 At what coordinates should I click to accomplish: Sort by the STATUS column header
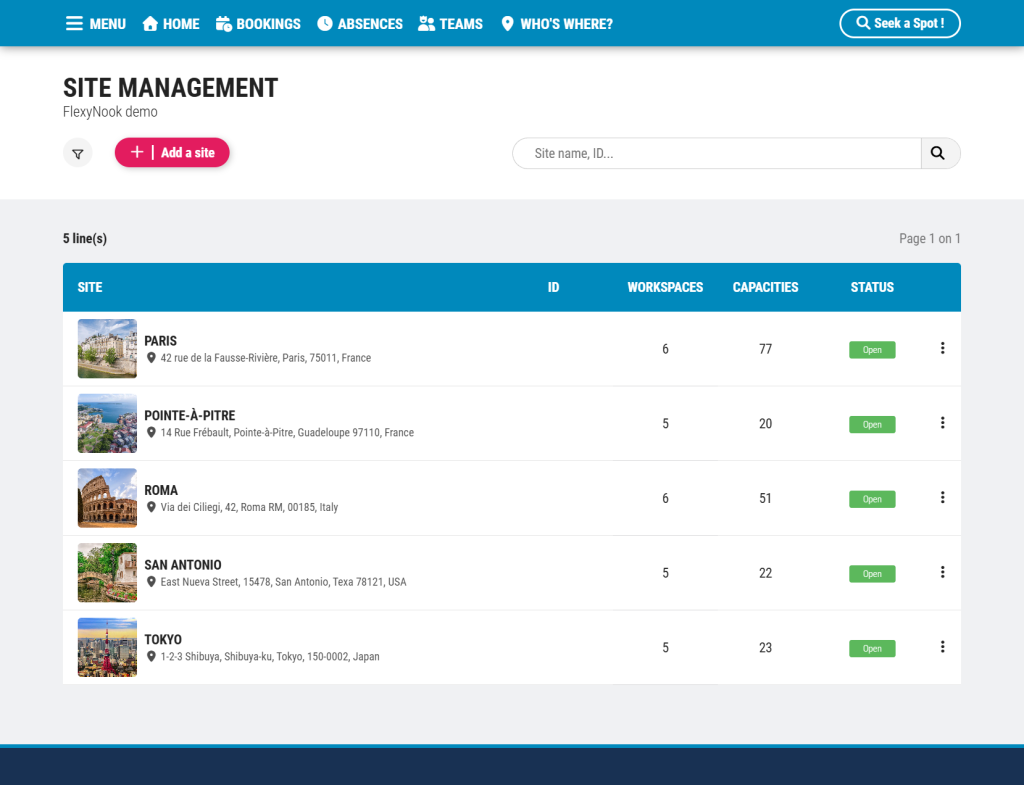coord(872,287)
